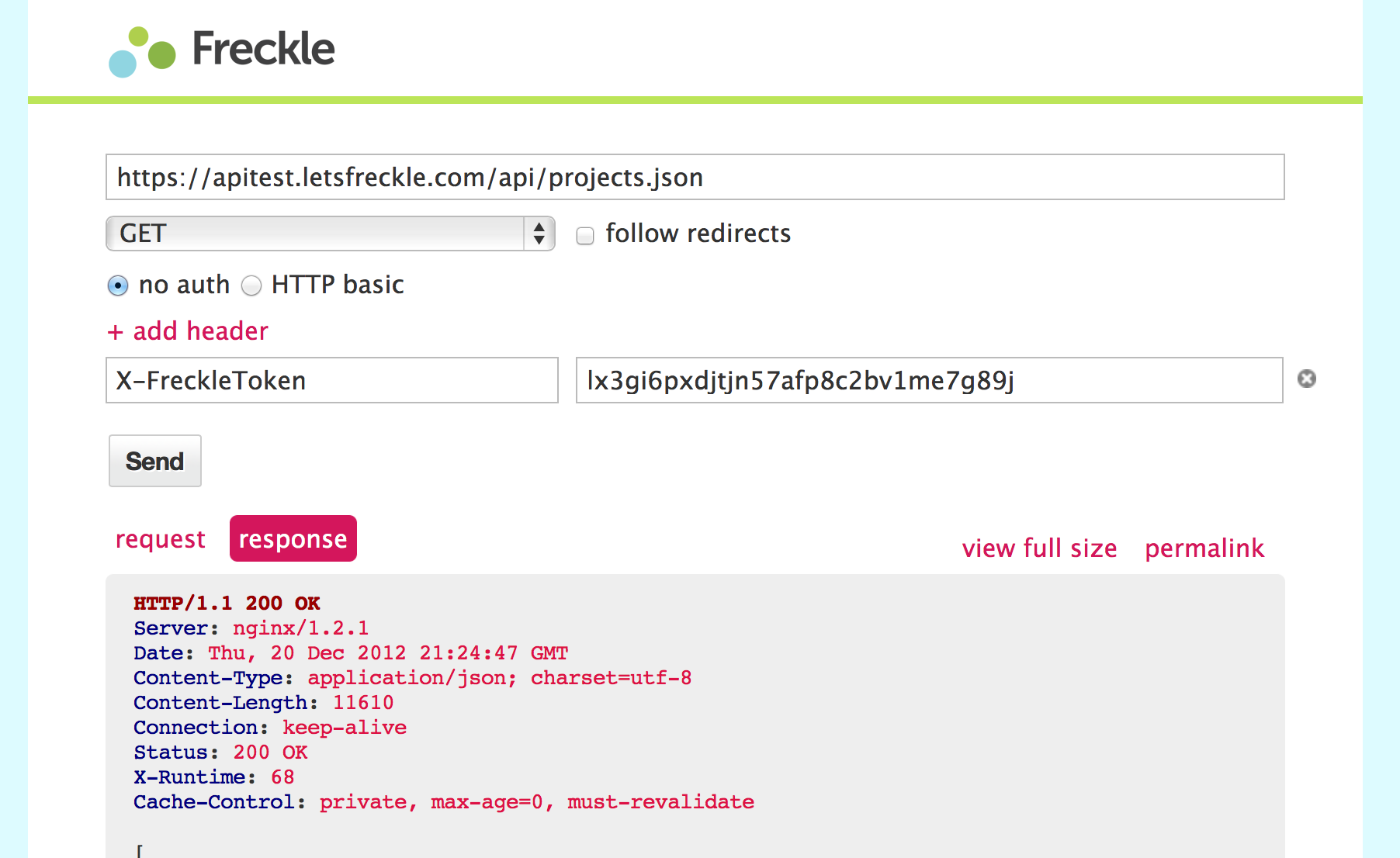Viewport: 1400px width, 858px height.
Task: Open the permalink link
Action: pos(1204,548)
